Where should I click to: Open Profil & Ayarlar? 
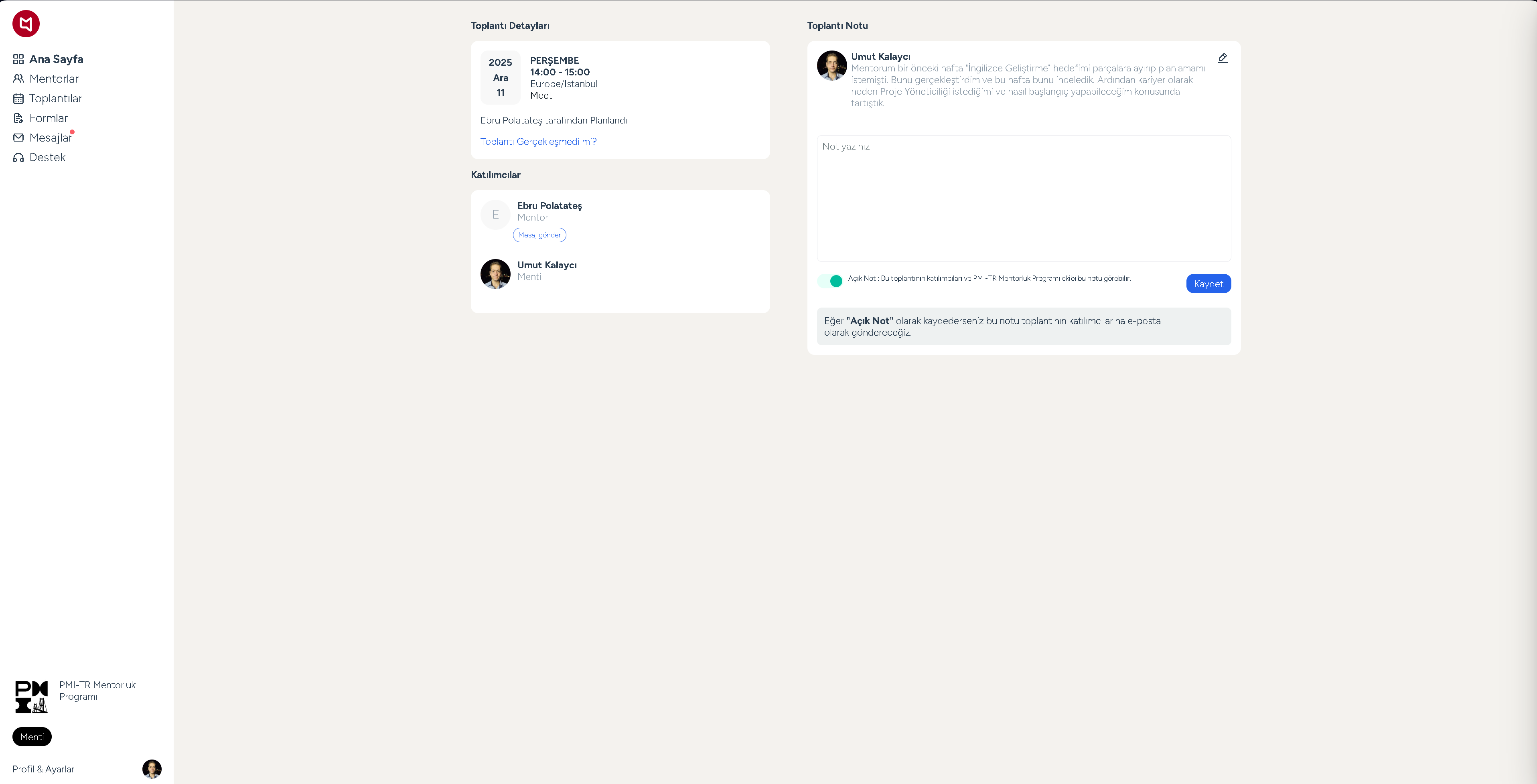pos(44,769)
